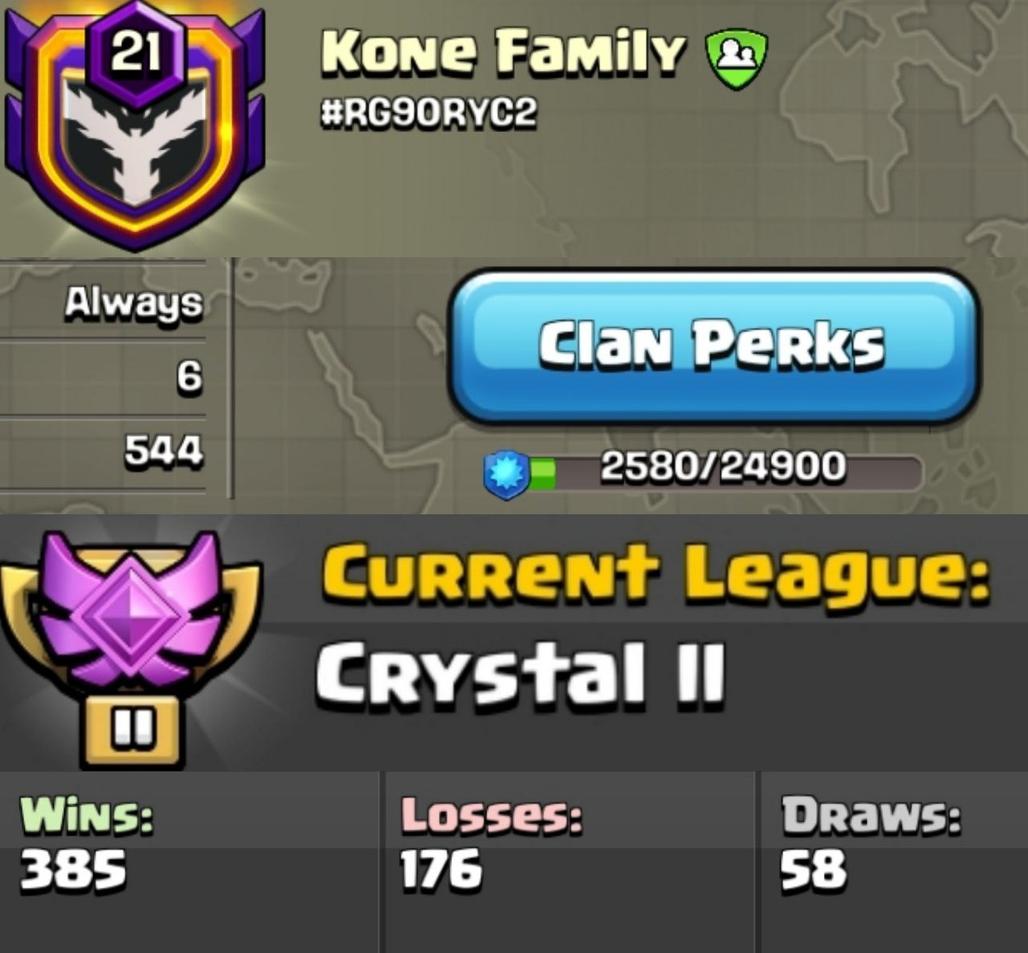Select the Wins count 385
The height and width of the screenshot is (953, 1028).
(73, 870)
